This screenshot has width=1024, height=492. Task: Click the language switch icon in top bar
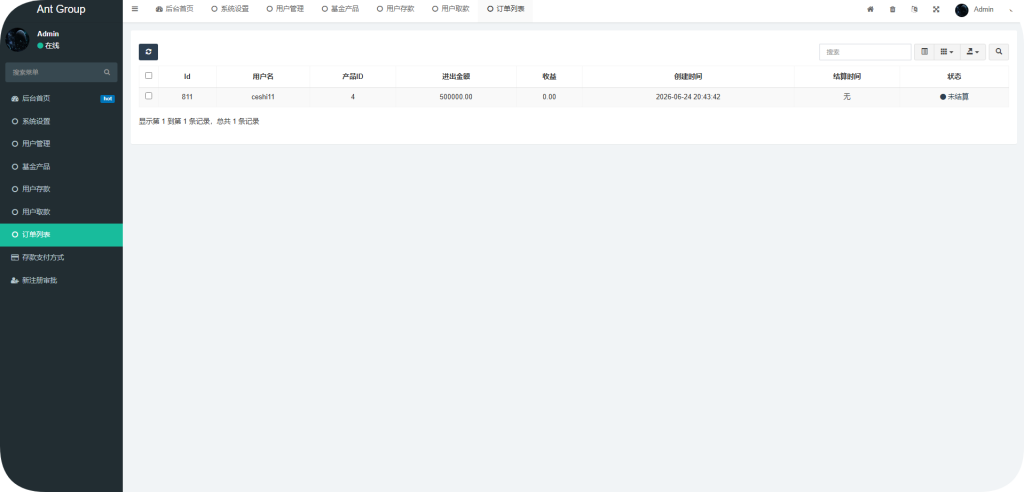click(x=914, y=9)
